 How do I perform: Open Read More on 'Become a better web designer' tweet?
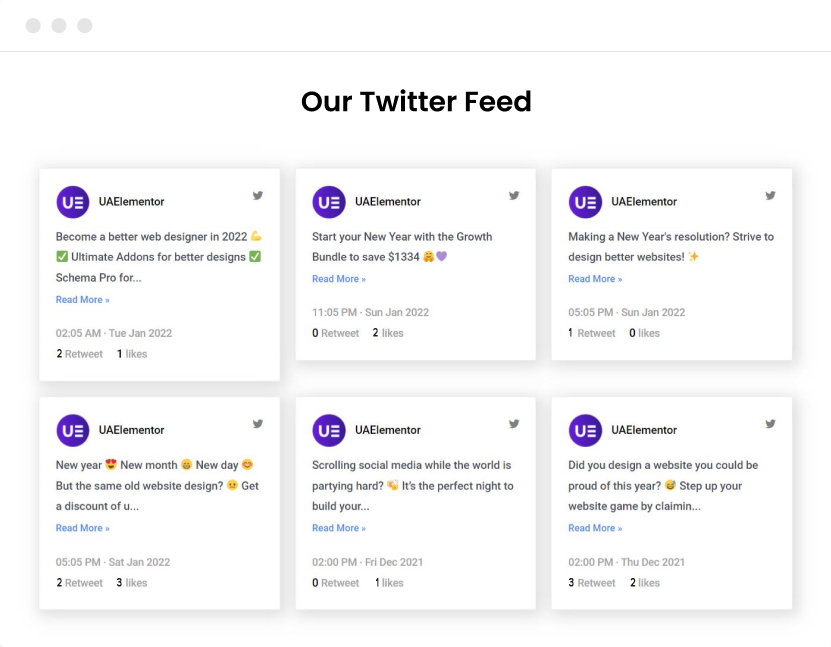[83, 300]
